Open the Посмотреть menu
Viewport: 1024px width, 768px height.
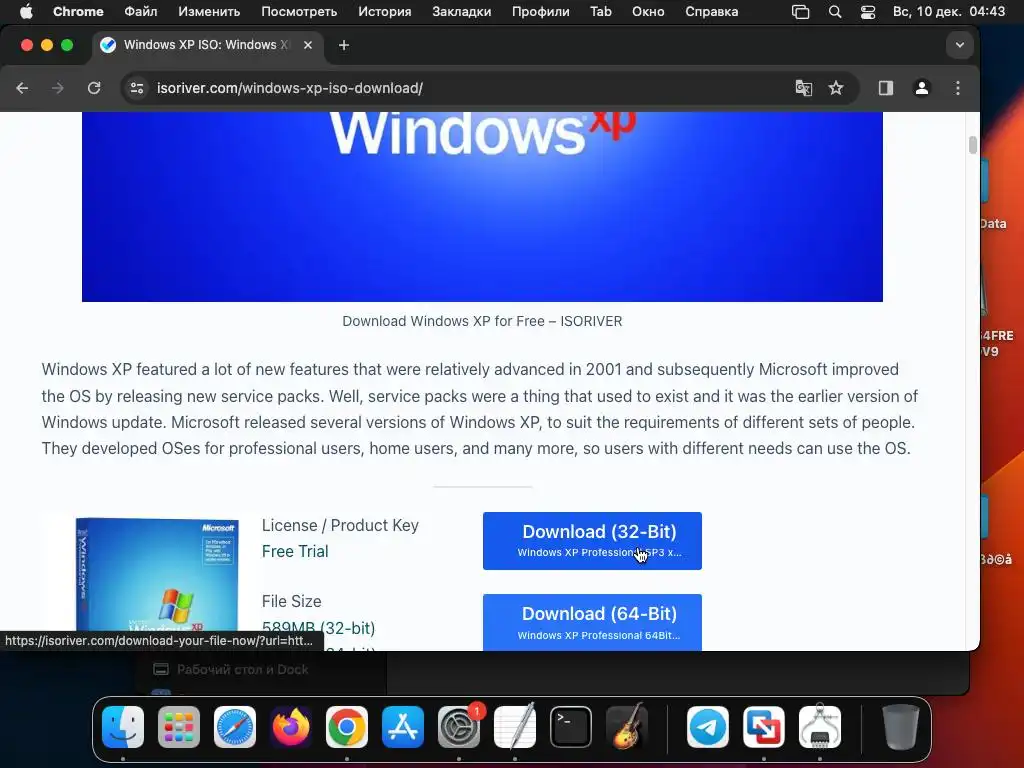tap(299, 12)
